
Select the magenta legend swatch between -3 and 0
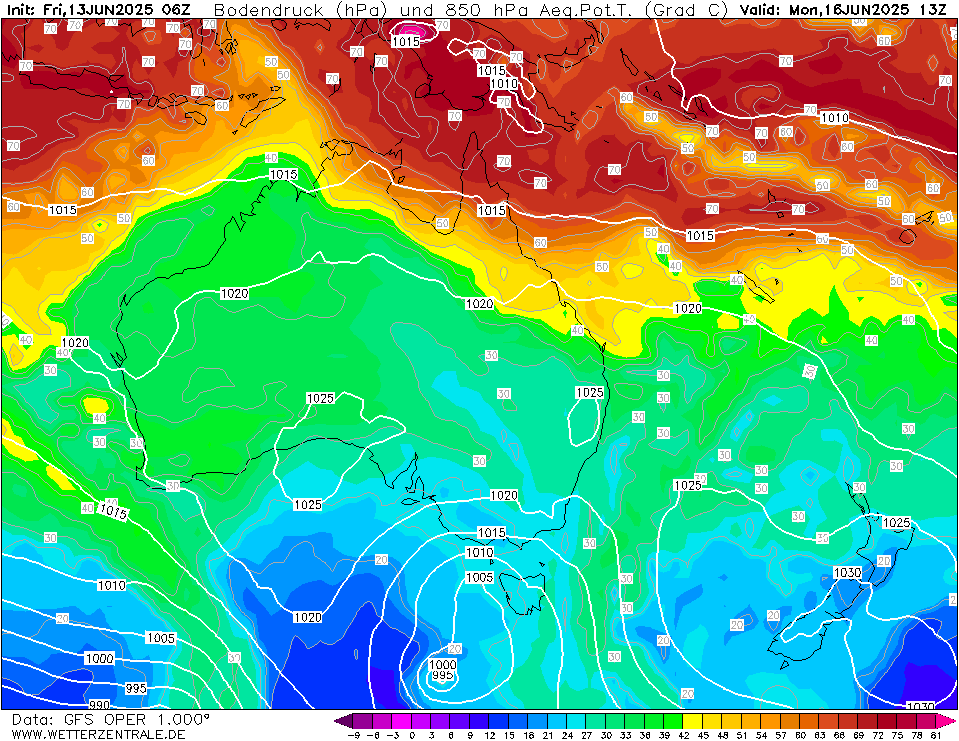(402, 720)
